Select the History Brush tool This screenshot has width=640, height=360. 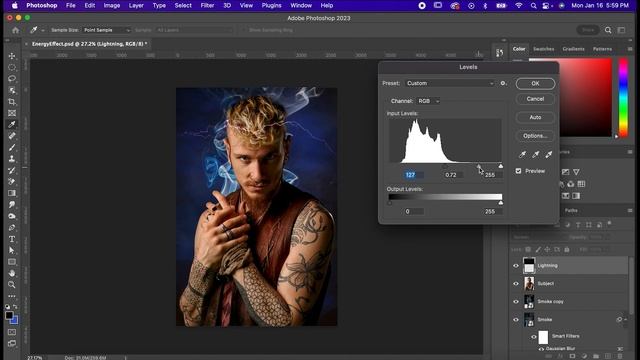click(12, 170)
